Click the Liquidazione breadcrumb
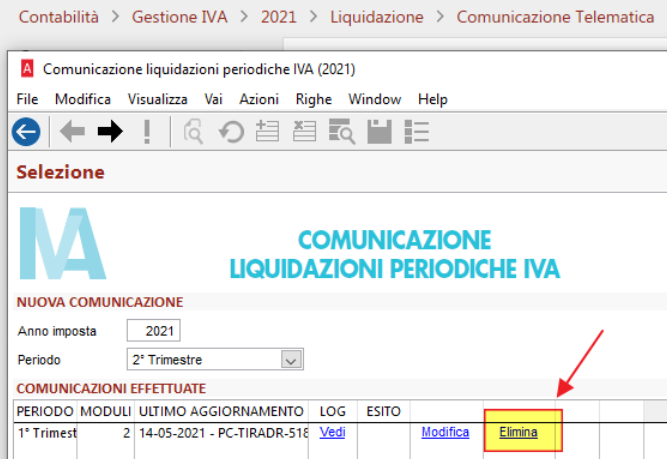 pos(377,17)
